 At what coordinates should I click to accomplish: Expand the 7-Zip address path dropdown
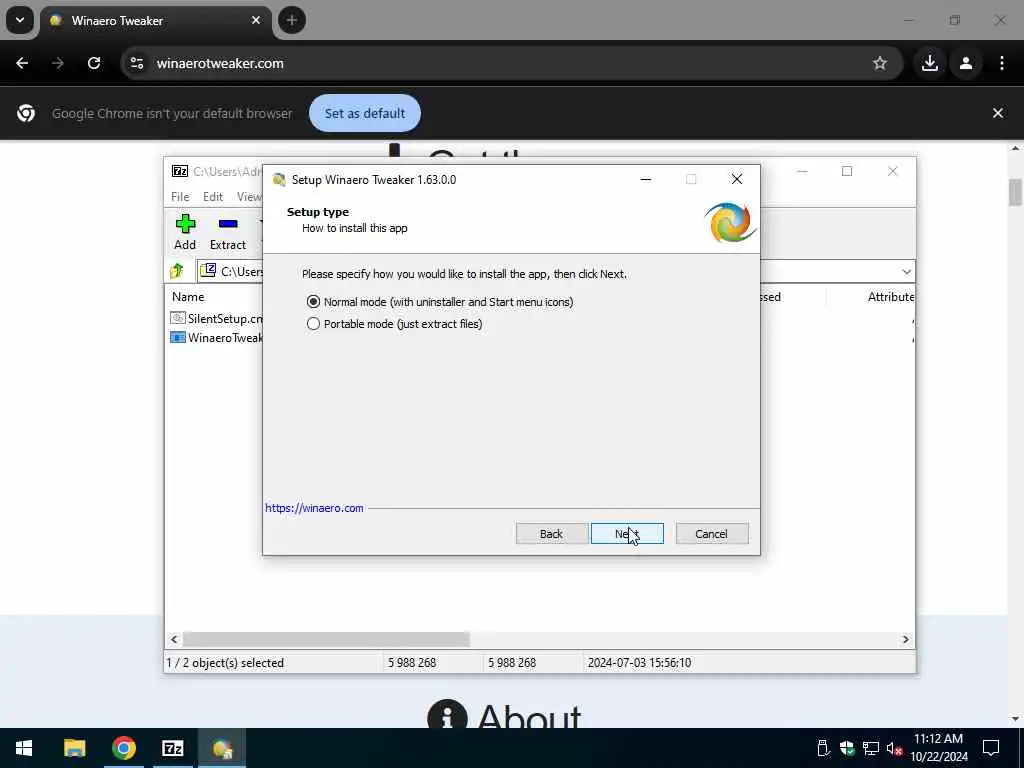click(906, 272)
